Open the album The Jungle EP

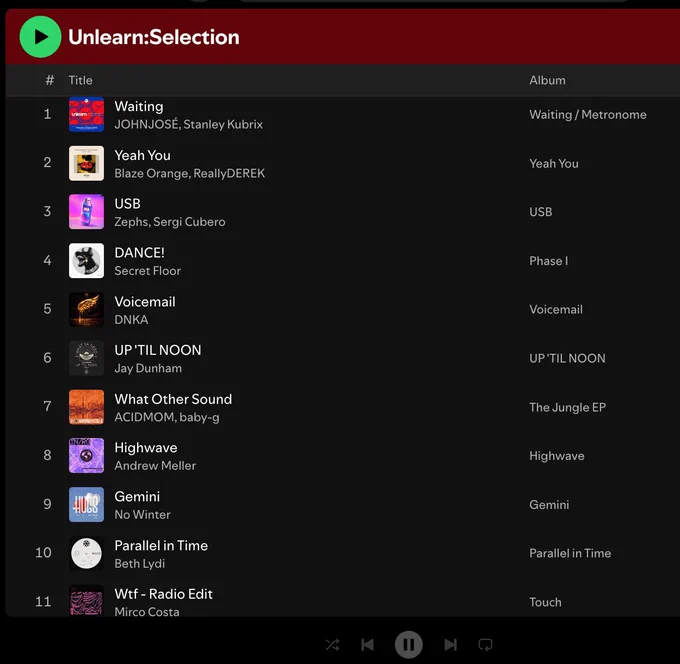point(567,407)
